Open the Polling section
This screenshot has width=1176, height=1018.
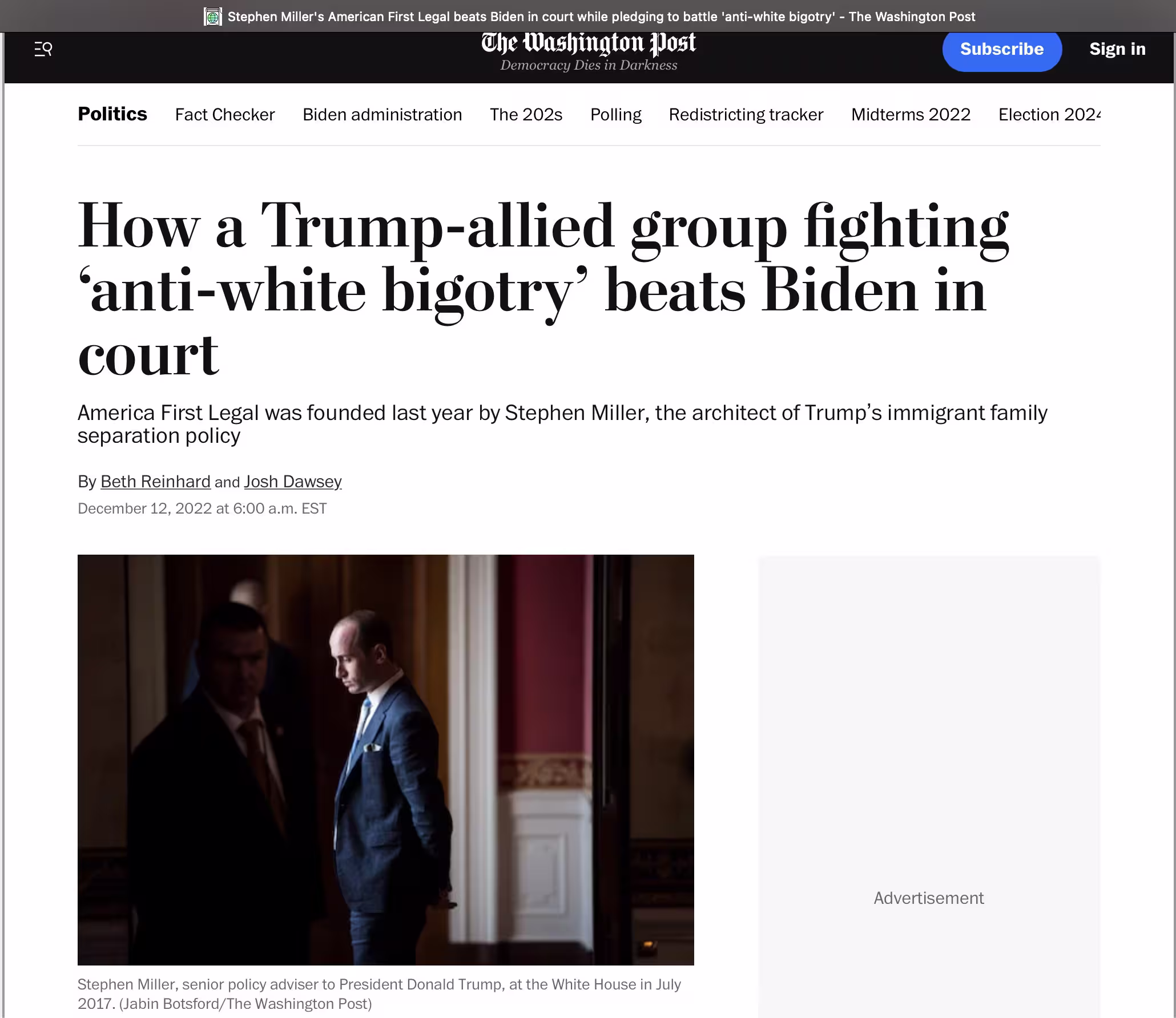tap(615, 115)
